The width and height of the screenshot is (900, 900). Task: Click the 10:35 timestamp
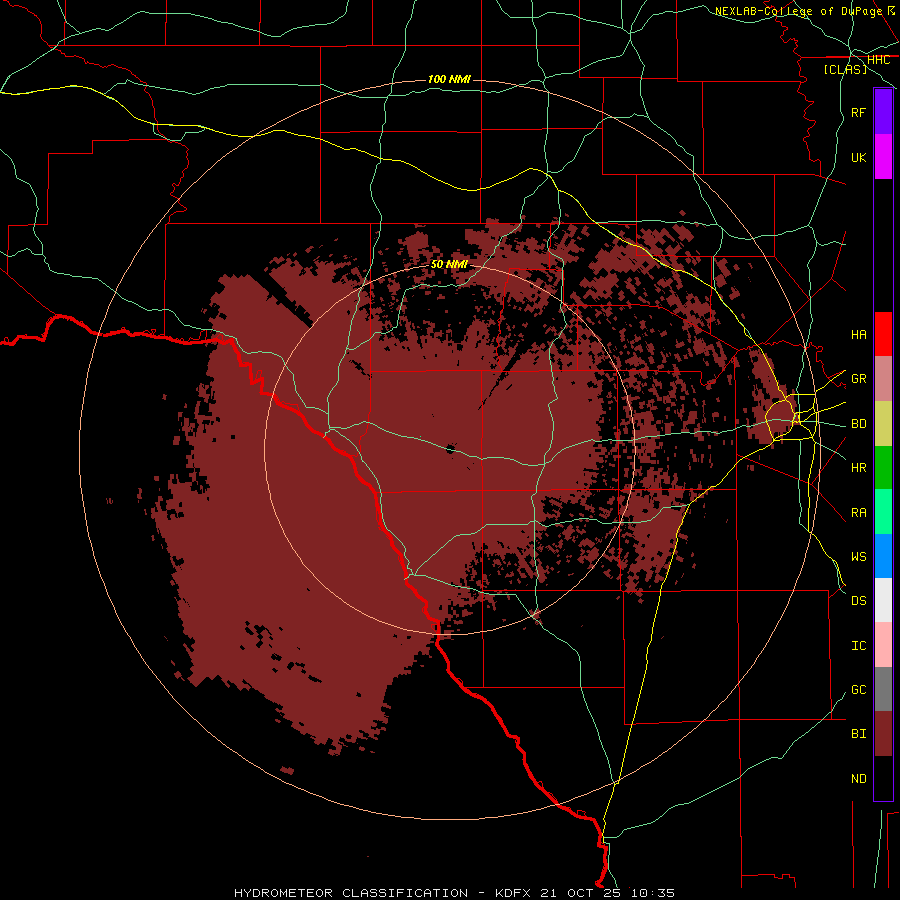point(653,893)
